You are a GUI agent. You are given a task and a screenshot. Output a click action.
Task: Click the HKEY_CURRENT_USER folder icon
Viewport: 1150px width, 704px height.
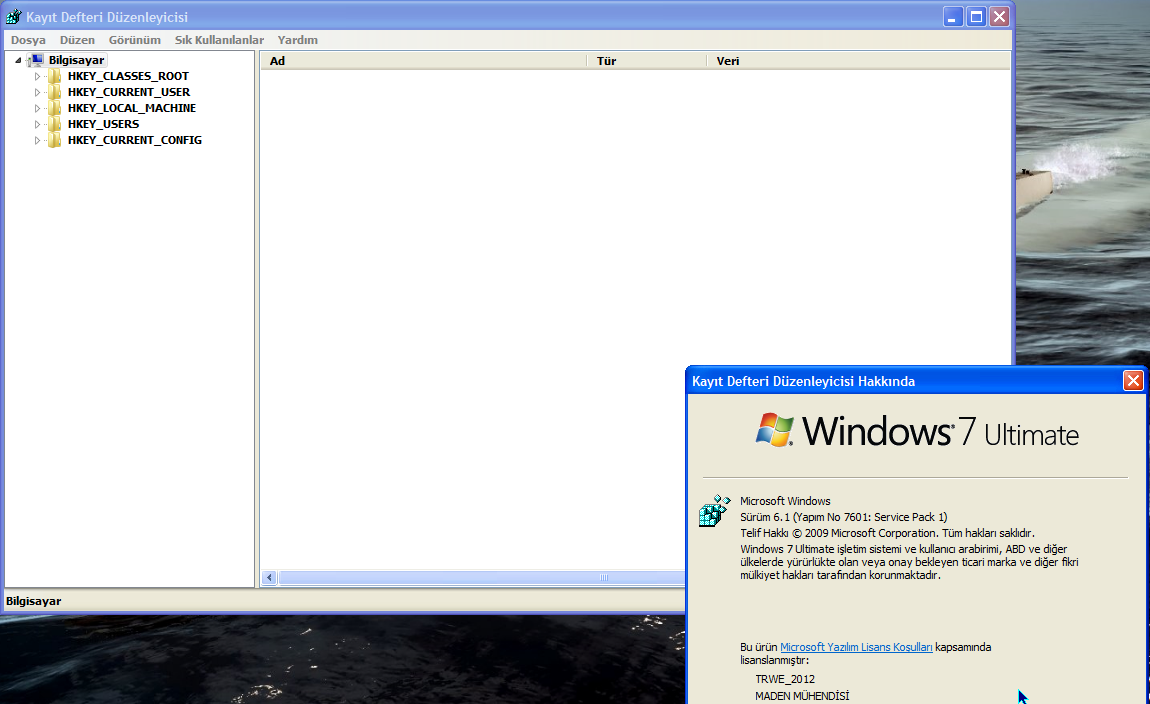tap(54, 92)
